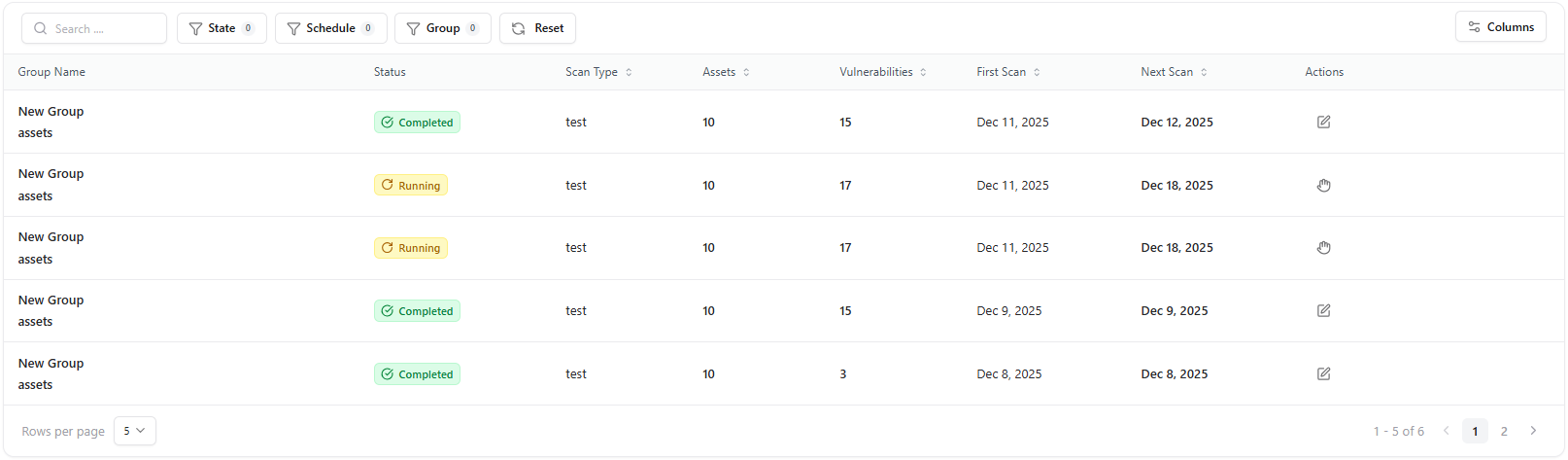Sort by the Next Scan column
The height and width of the screenshot is (460, 1568).
(1204, 72)
